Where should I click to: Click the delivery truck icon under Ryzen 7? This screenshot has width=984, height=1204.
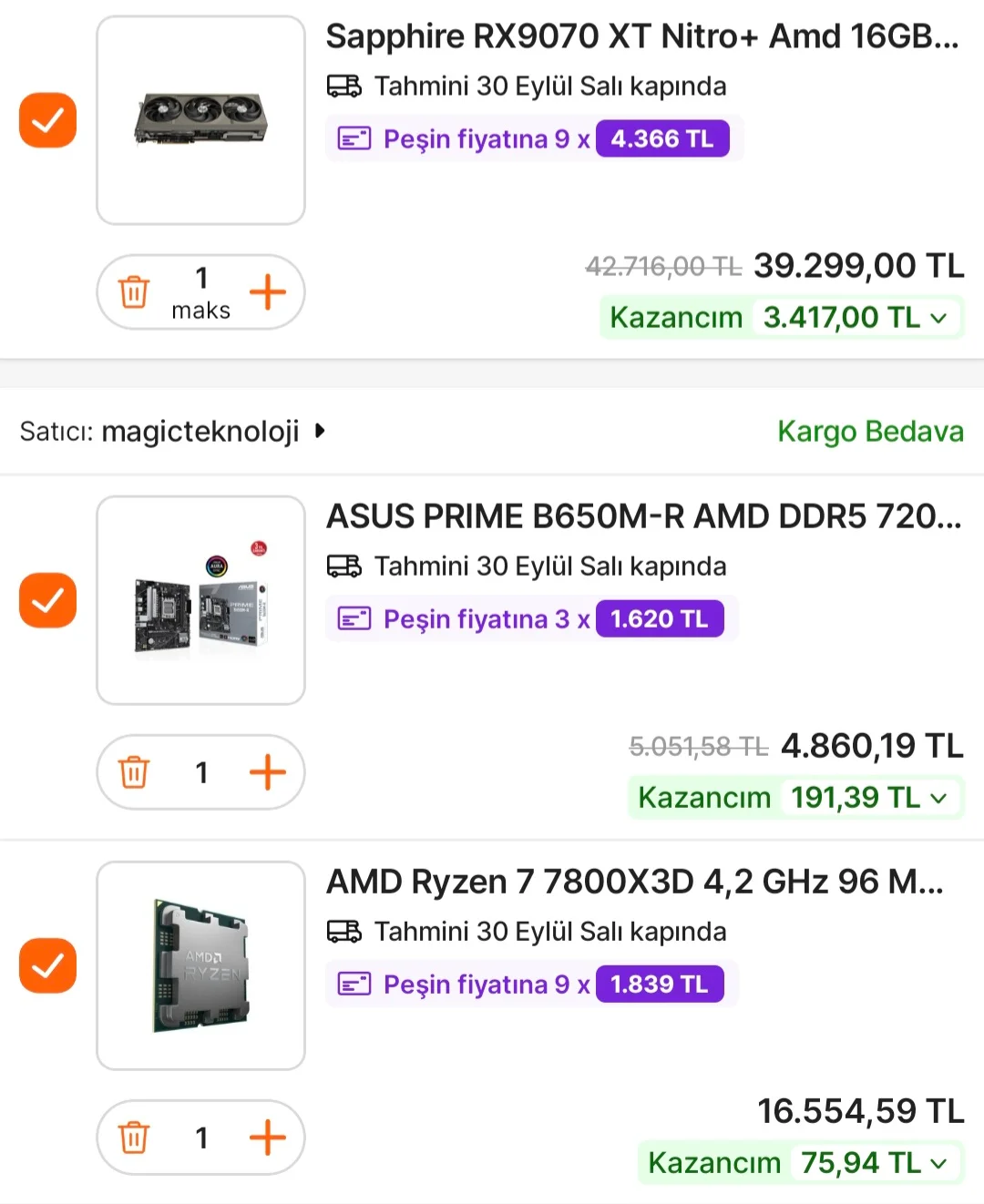[x=344, y=932]
